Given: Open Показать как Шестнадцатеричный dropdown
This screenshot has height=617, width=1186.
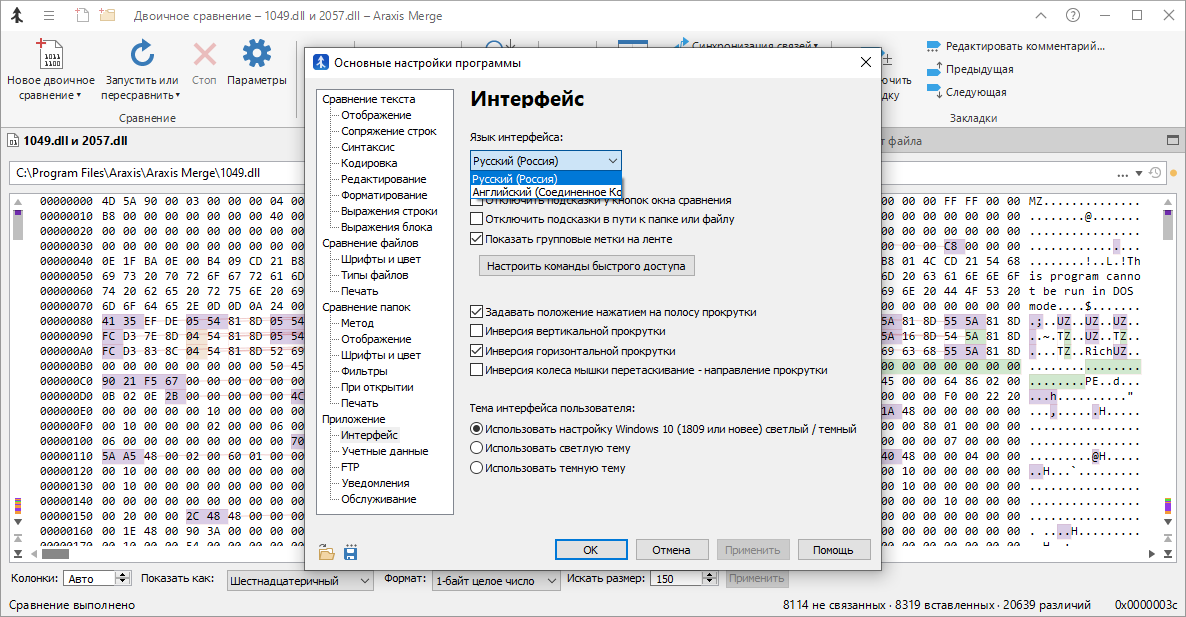Looking at the screenshot, I should [300, 581].
